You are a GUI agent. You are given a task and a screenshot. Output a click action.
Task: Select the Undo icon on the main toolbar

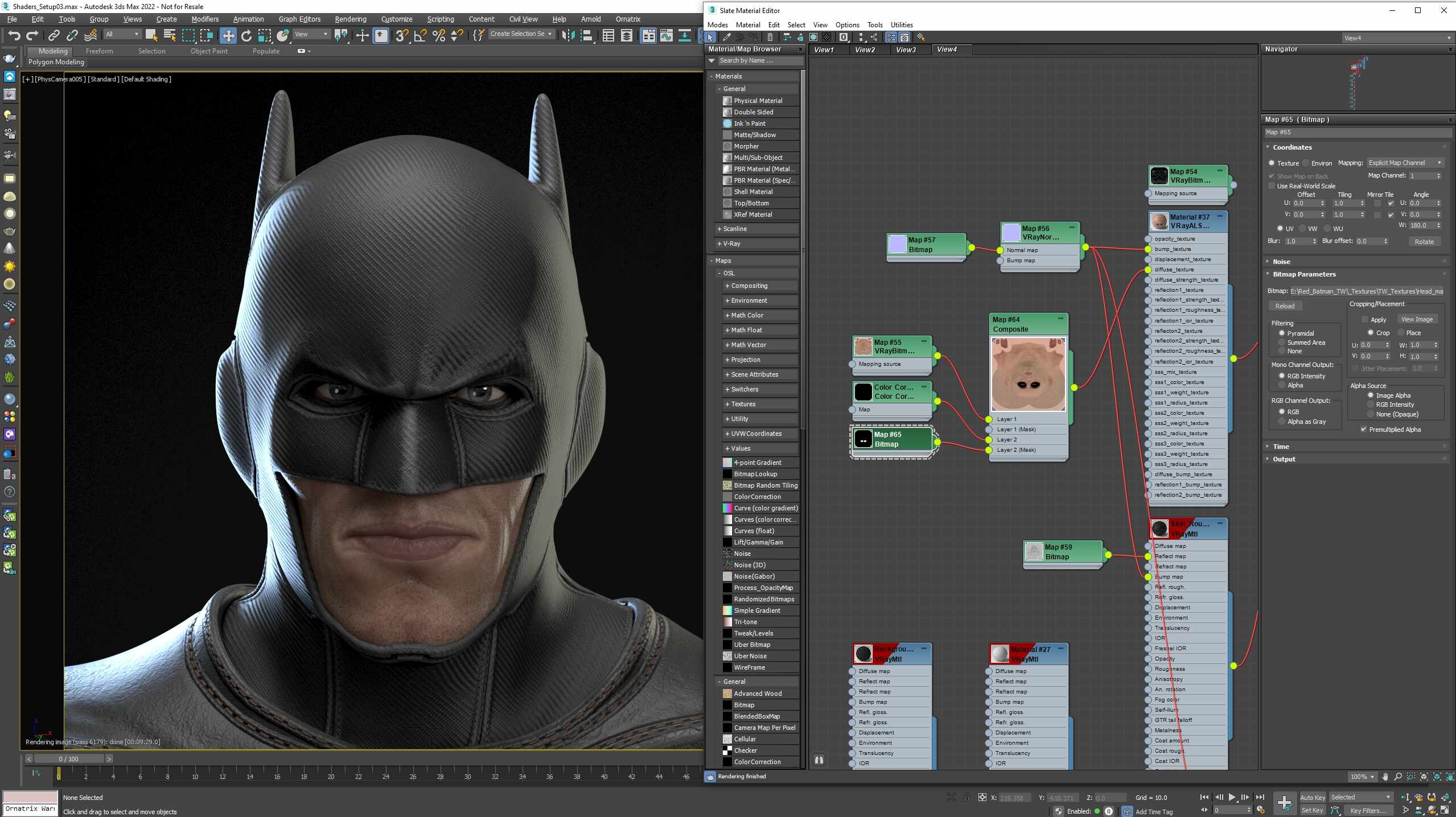pos(14,35)
